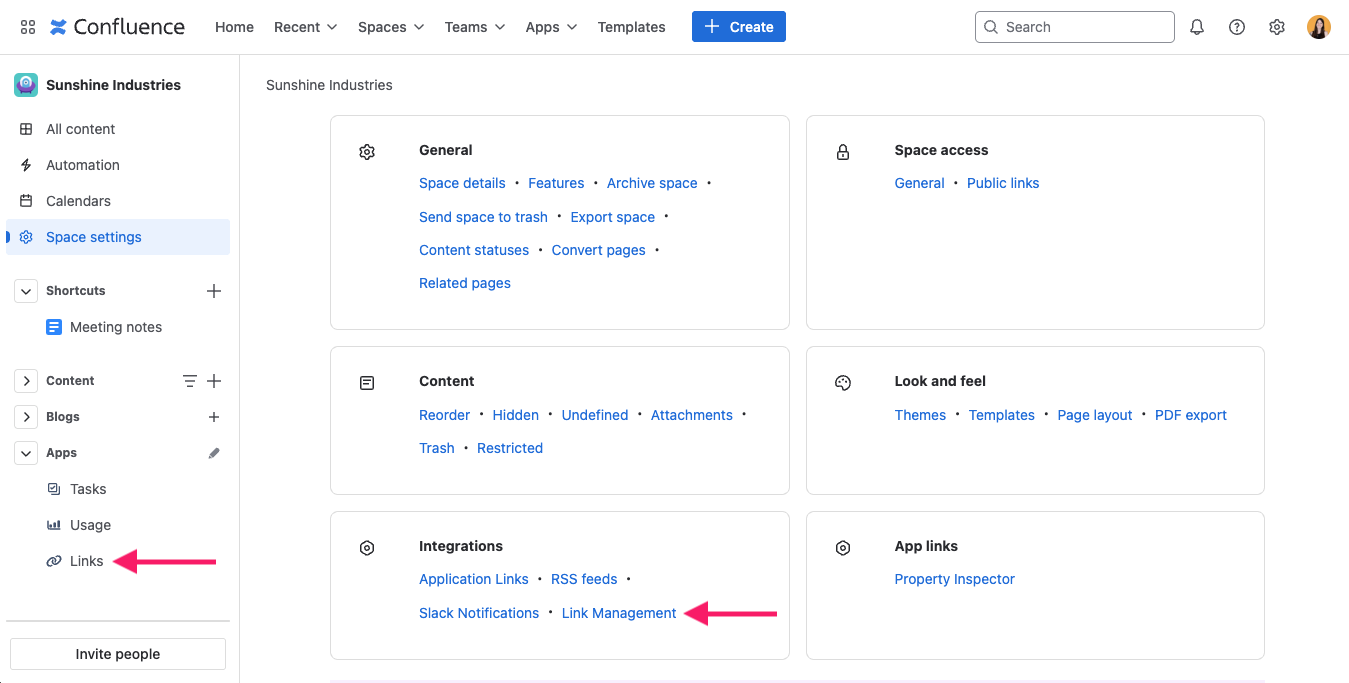Open the notifications bell
This screenshot has height=683, width=1349.
coord(1196,27)
